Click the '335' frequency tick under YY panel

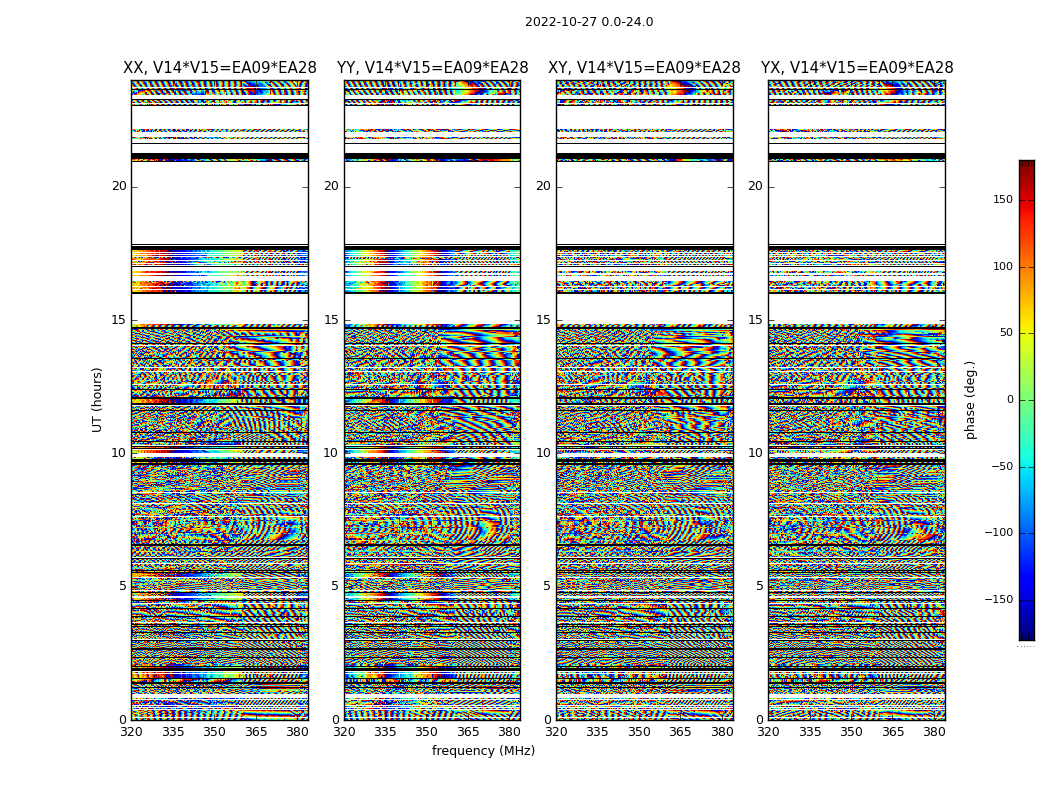385,732
